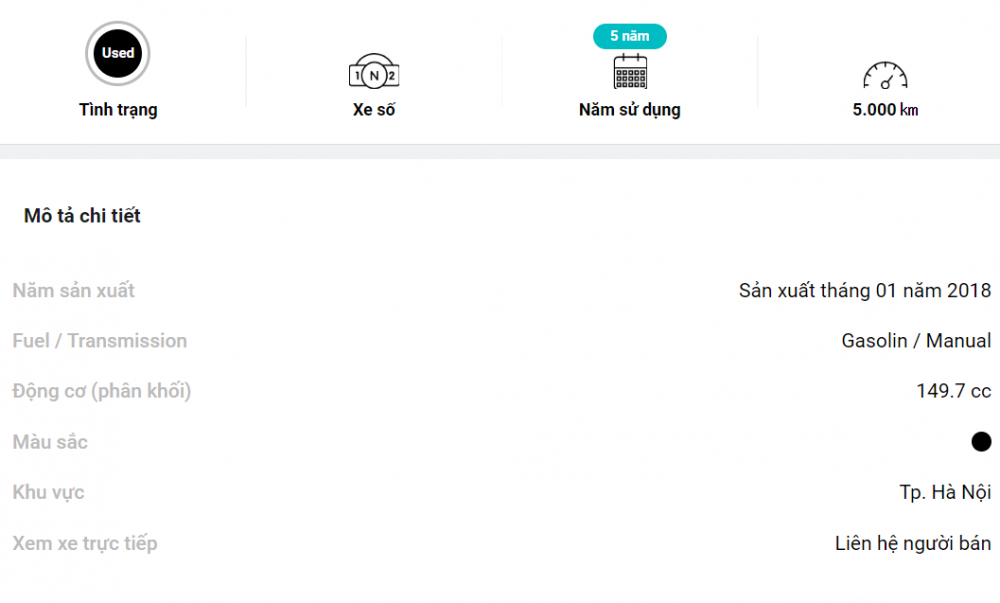Click the "5.000 km" mileage text
The width and height of the screenshot is (1000, 603).
(x=885, y=110)
